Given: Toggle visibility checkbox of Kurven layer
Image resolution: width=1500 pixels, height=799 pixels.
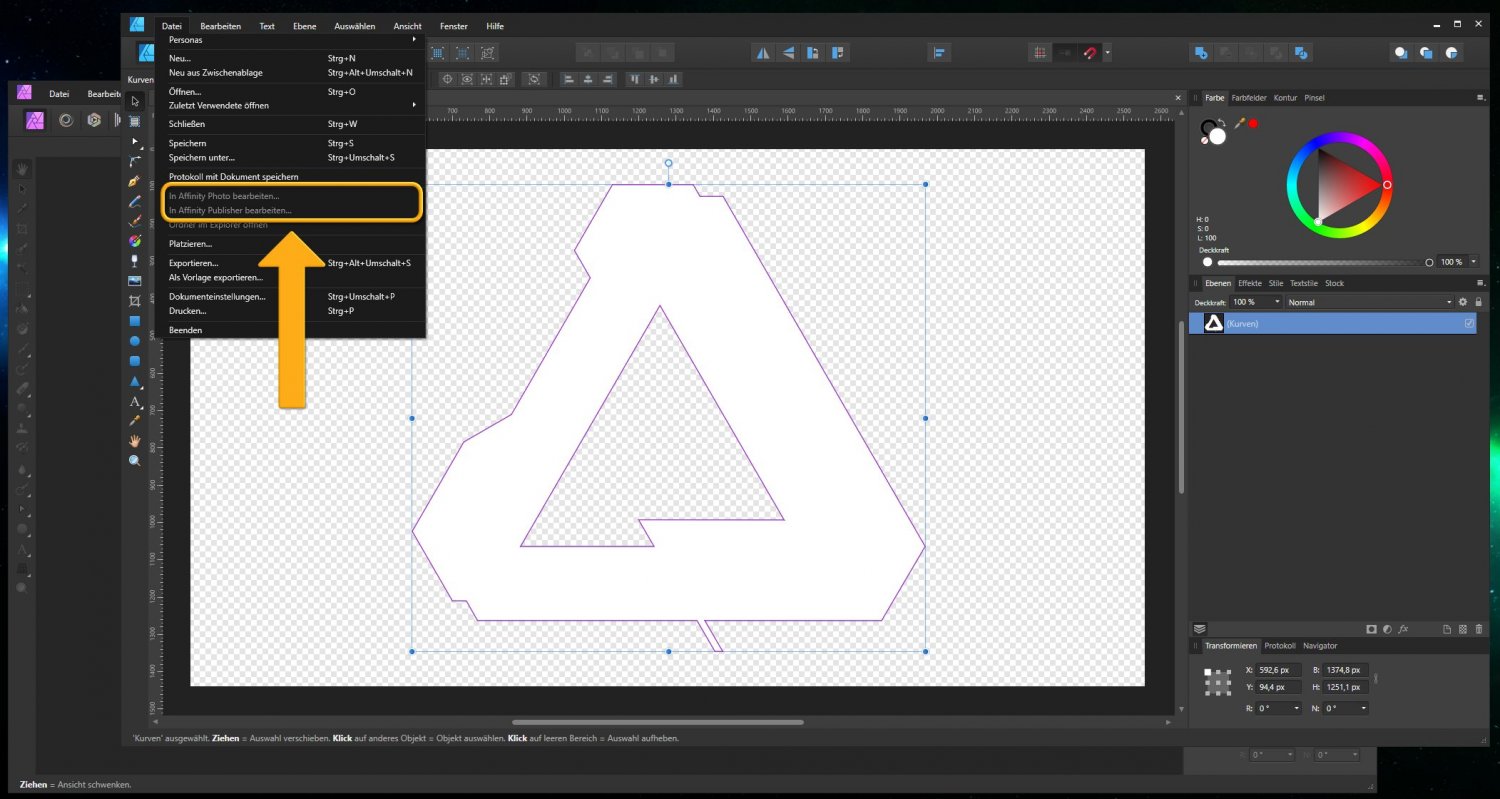Looking at the screenshot, I should pyautogui.click(x=1469, y=323).
